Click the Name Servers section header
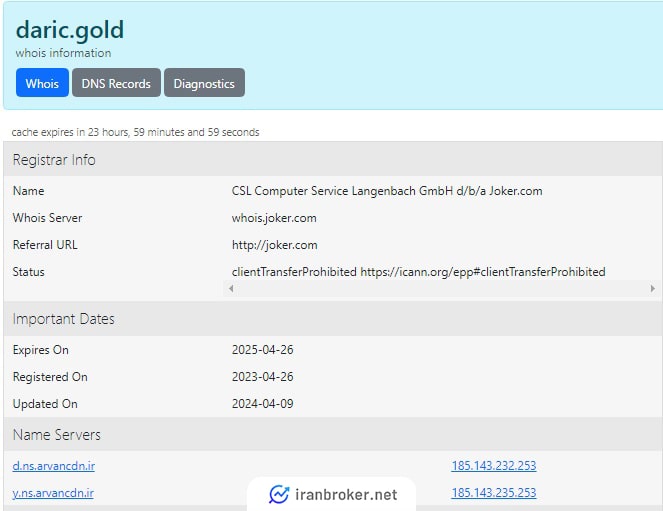 click(333, 434)
